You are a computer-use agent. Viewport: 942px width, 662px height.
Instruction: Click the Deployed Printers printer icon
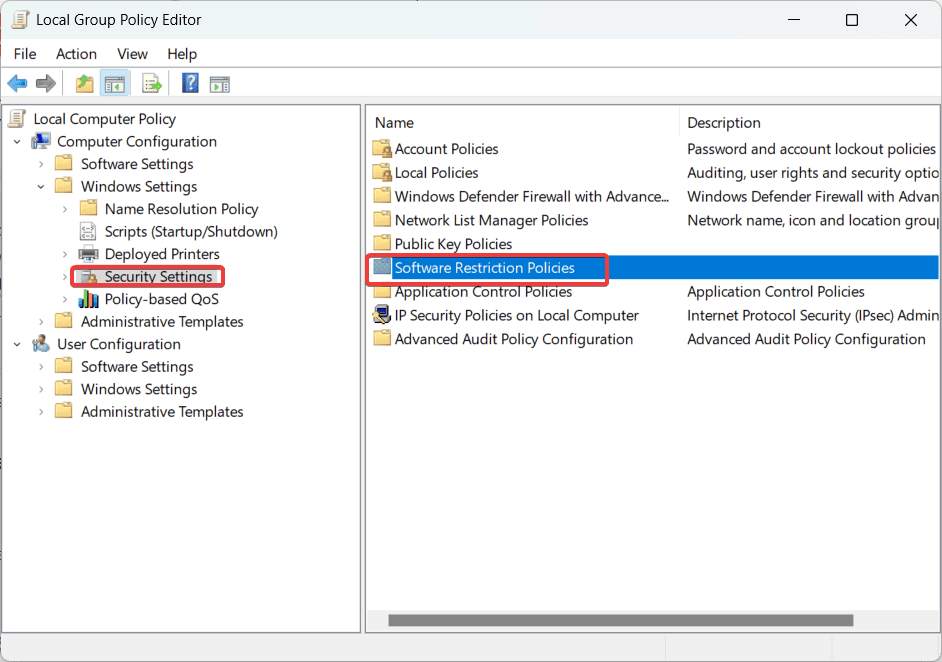click(88, 254)
